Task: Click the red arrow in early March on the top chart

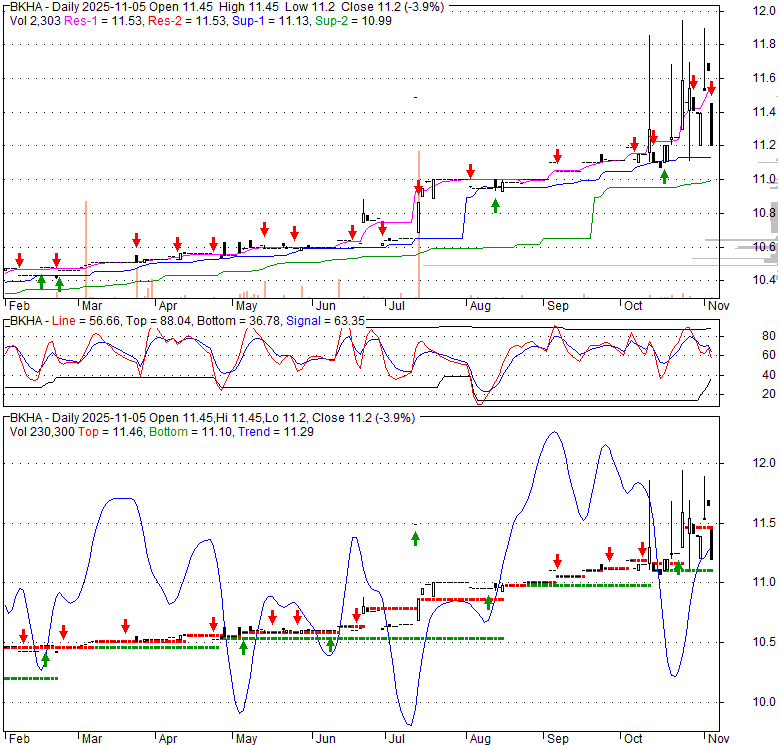Action: (136, 240)
